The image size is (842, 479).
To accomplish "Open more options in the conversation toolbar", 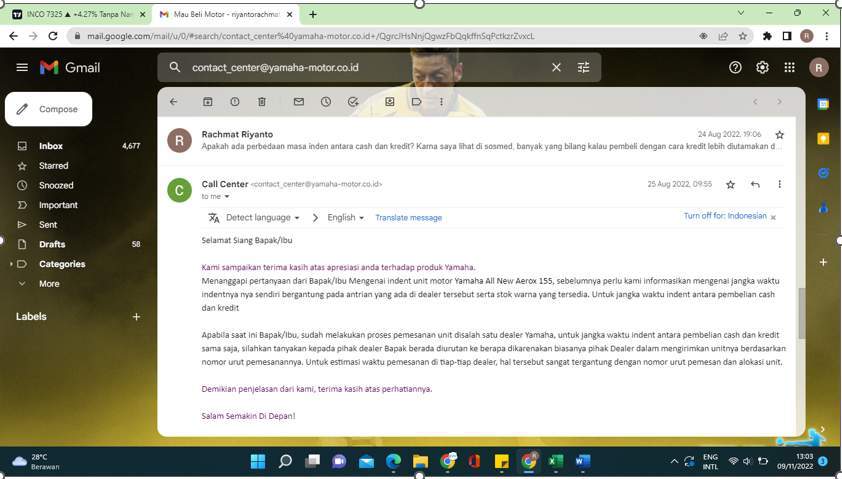I will coord(441,101).
